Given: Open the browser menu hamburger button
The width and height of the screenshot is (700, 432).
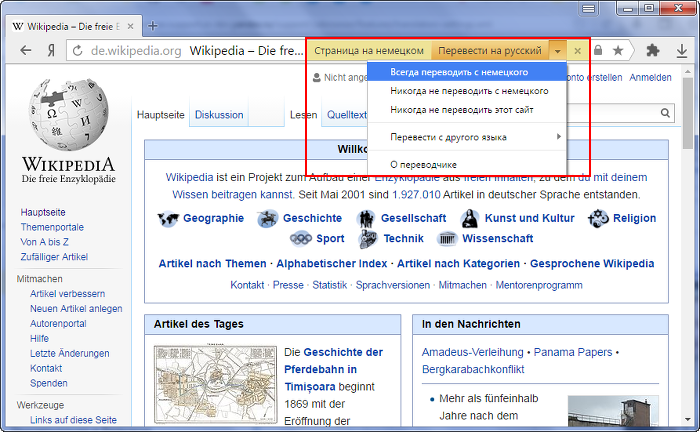Looking at the screenshot, I should (588, 9).
